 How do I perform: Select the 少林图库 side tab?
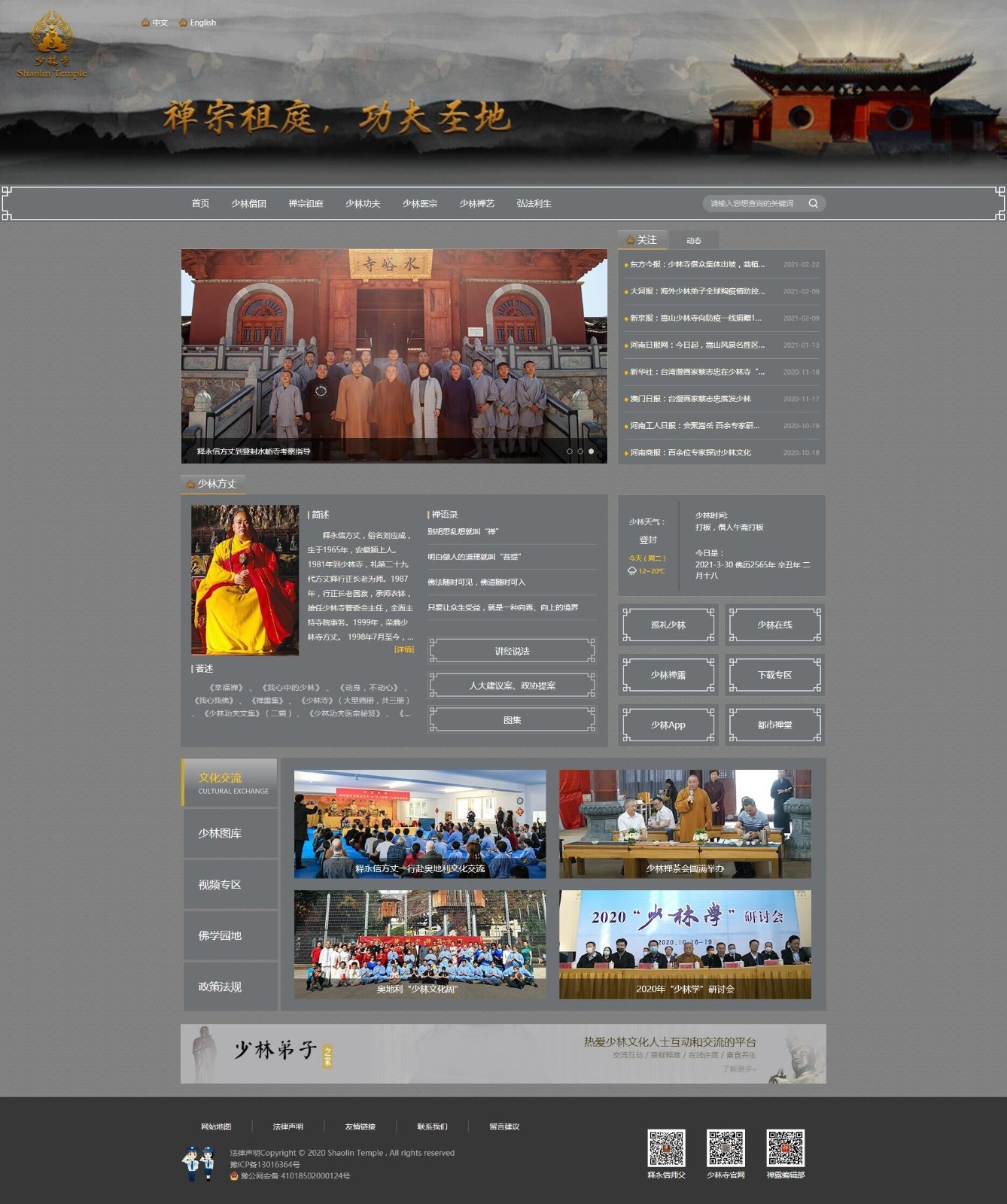231,834
